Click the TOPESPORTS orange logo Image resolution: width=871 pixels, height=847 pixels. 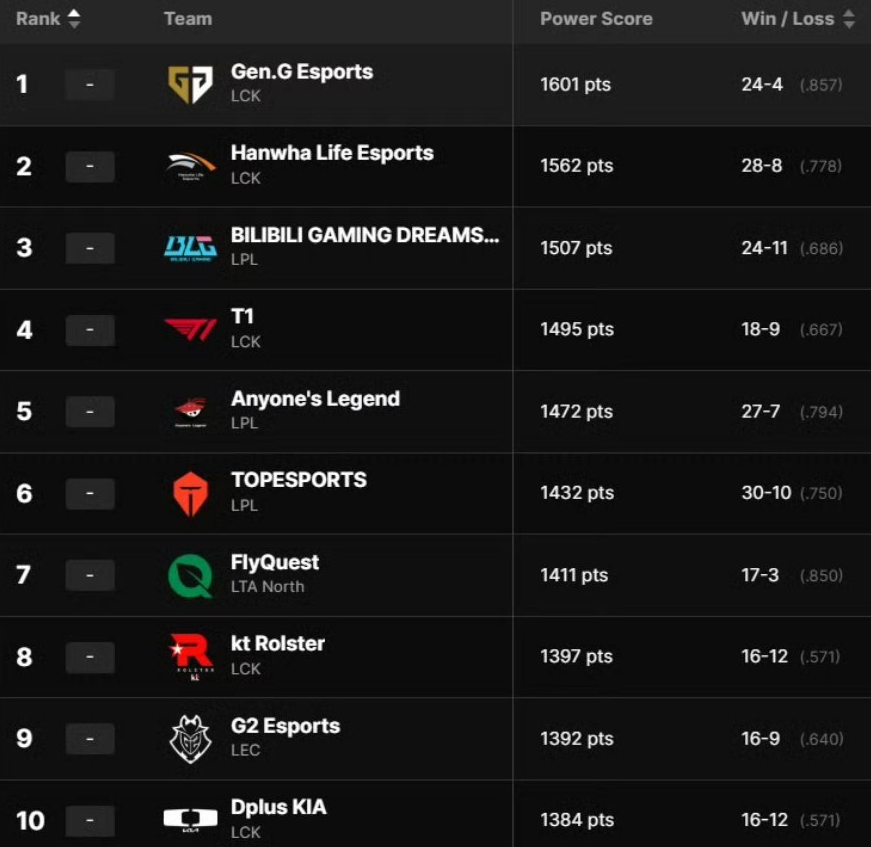pyautogui.click(x=190, y=493)
